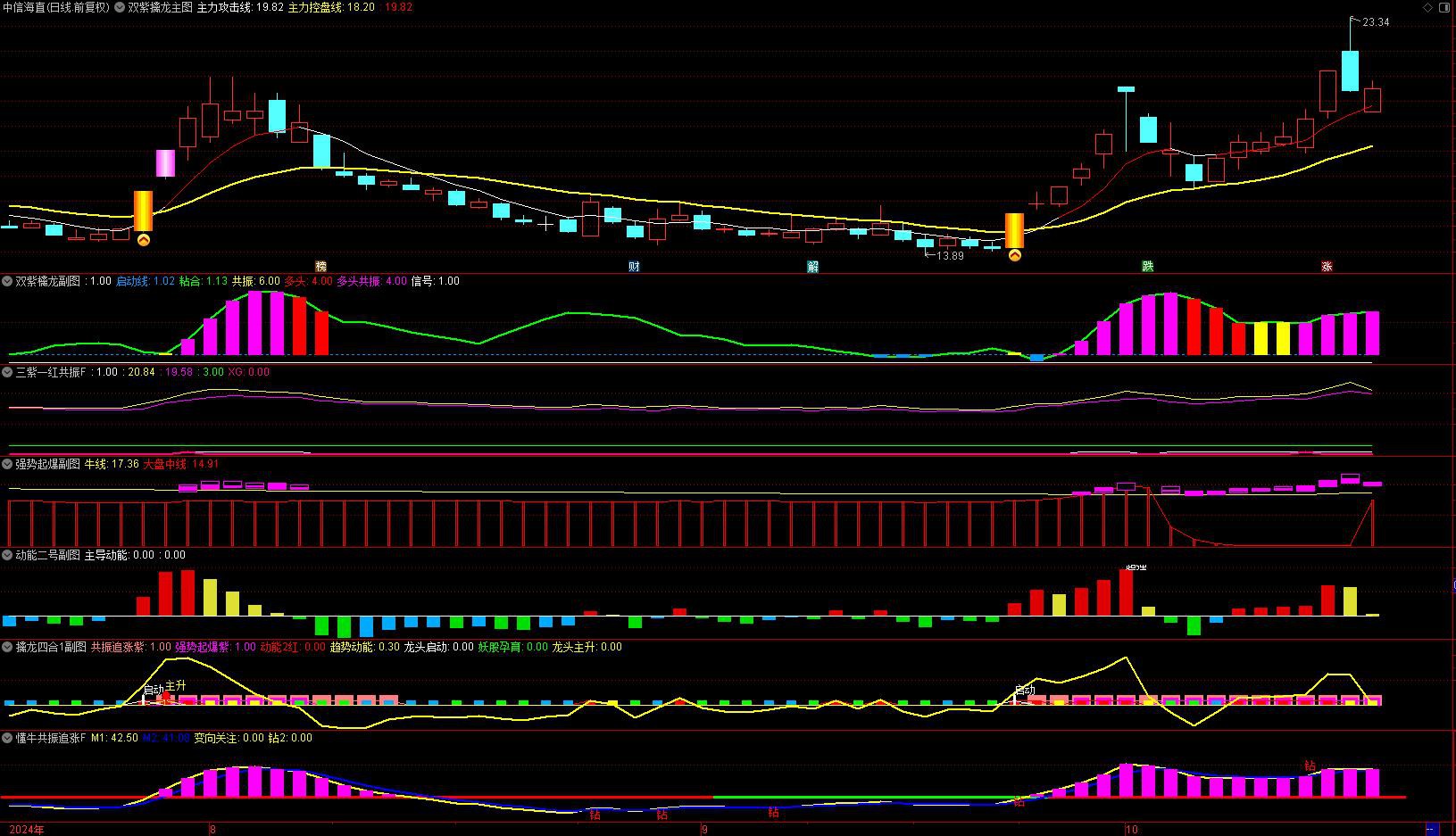
Task: Click the 启动线 1.02 value
Action: [146, 281]
